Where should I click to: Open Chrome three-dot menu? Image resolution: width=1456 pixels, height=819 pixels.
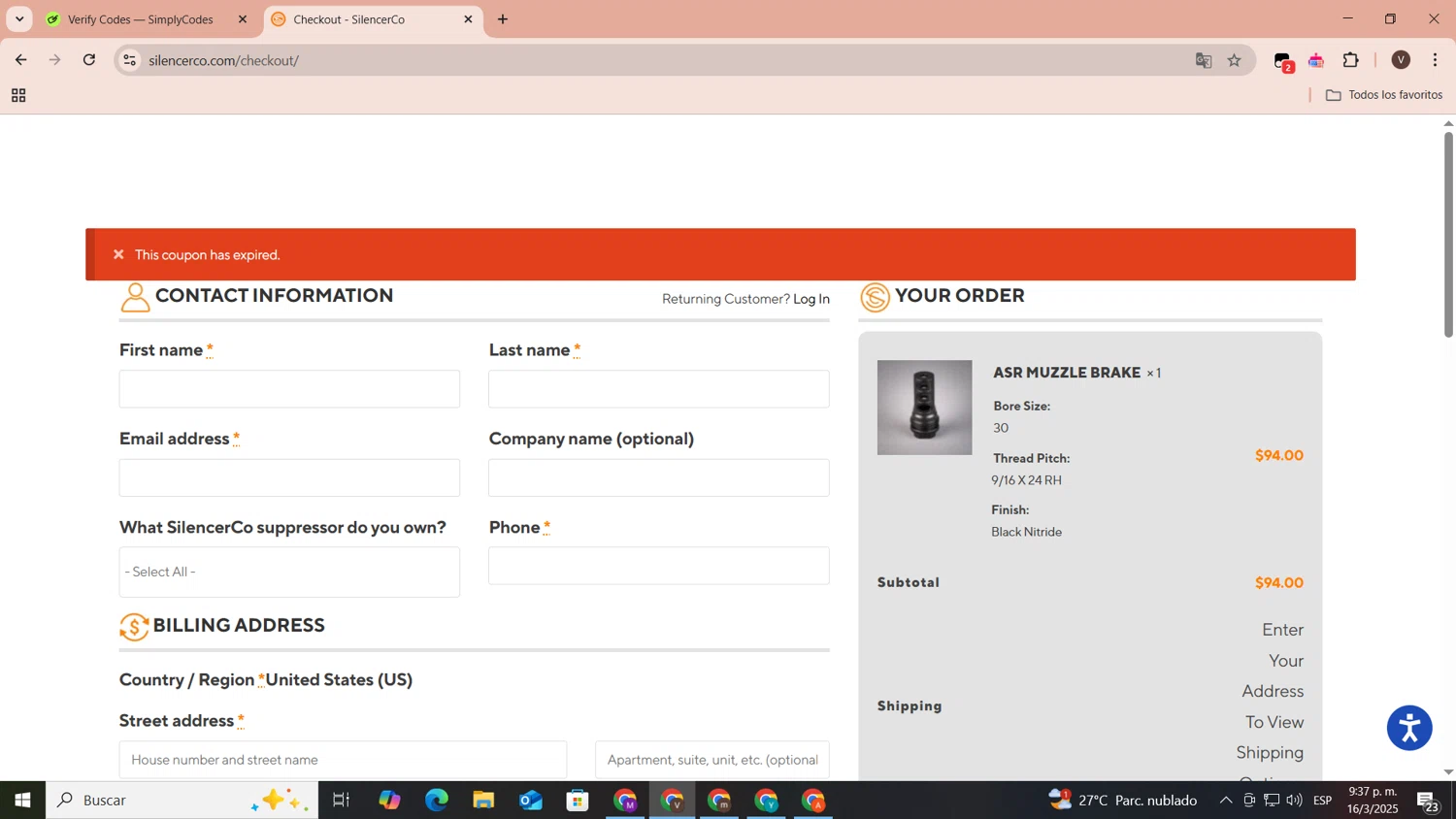(1436, 60)
